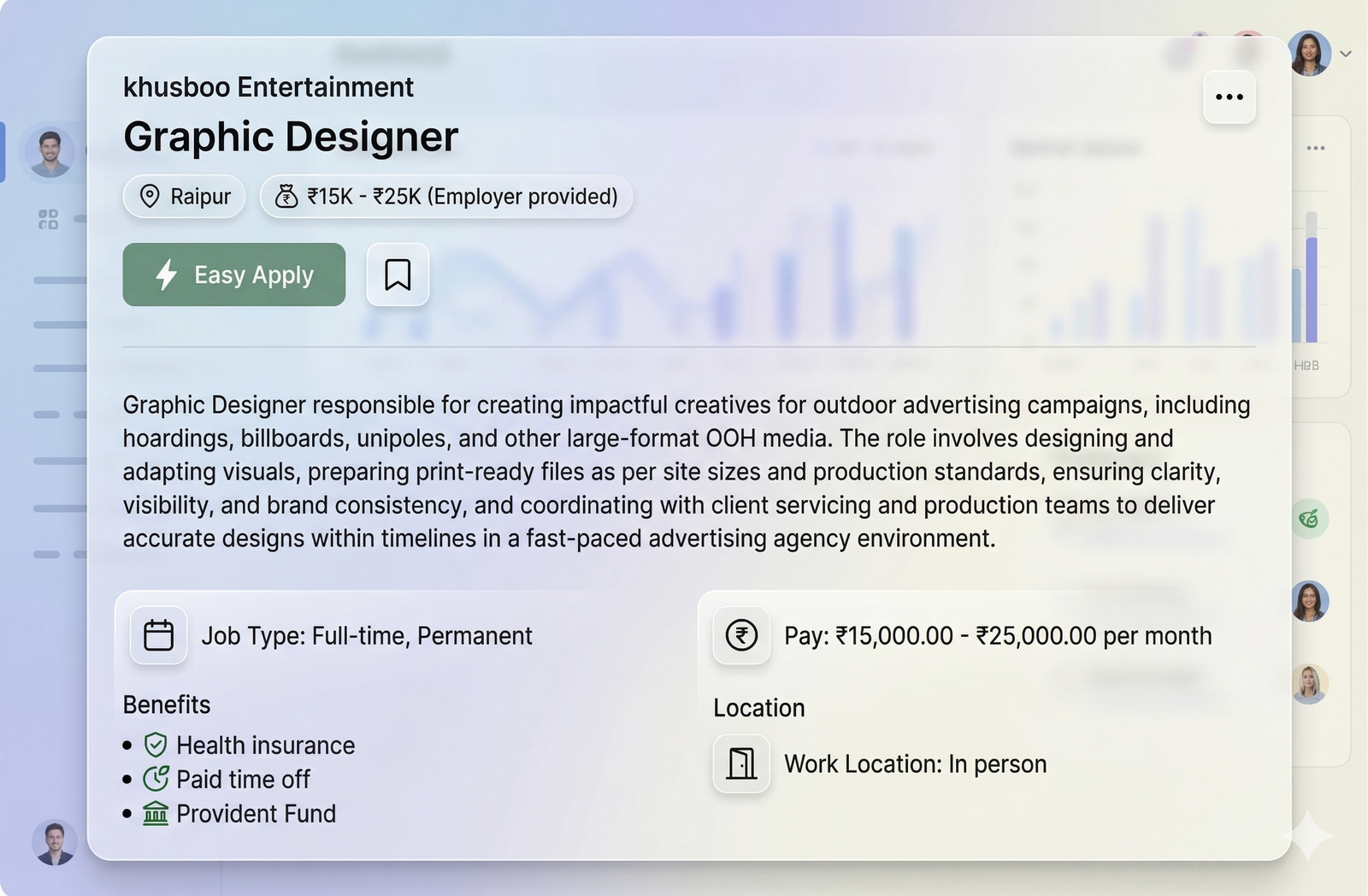
Task: Click the top-right user profile avatar
Action: (1309, 54)
